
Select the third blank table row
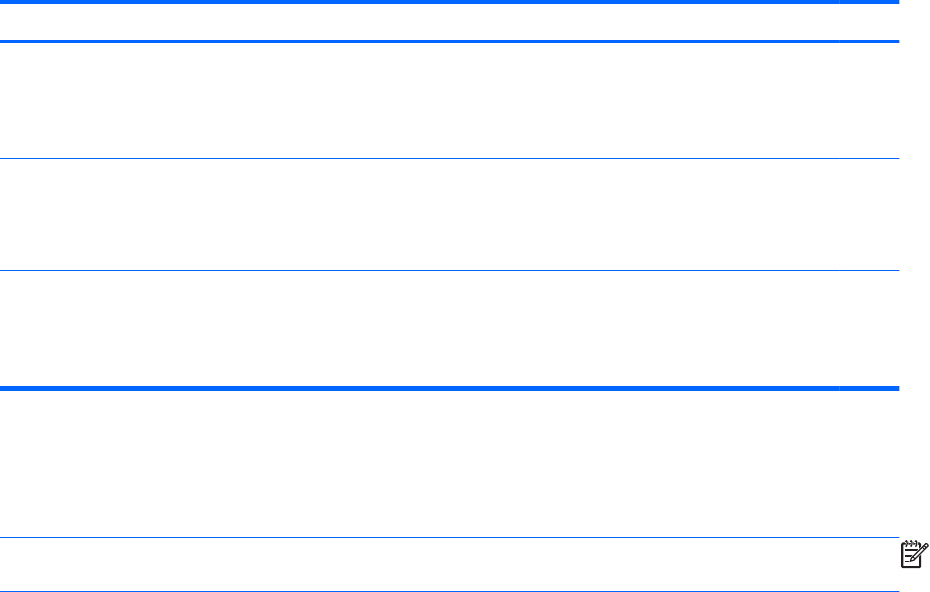point(449,329)
